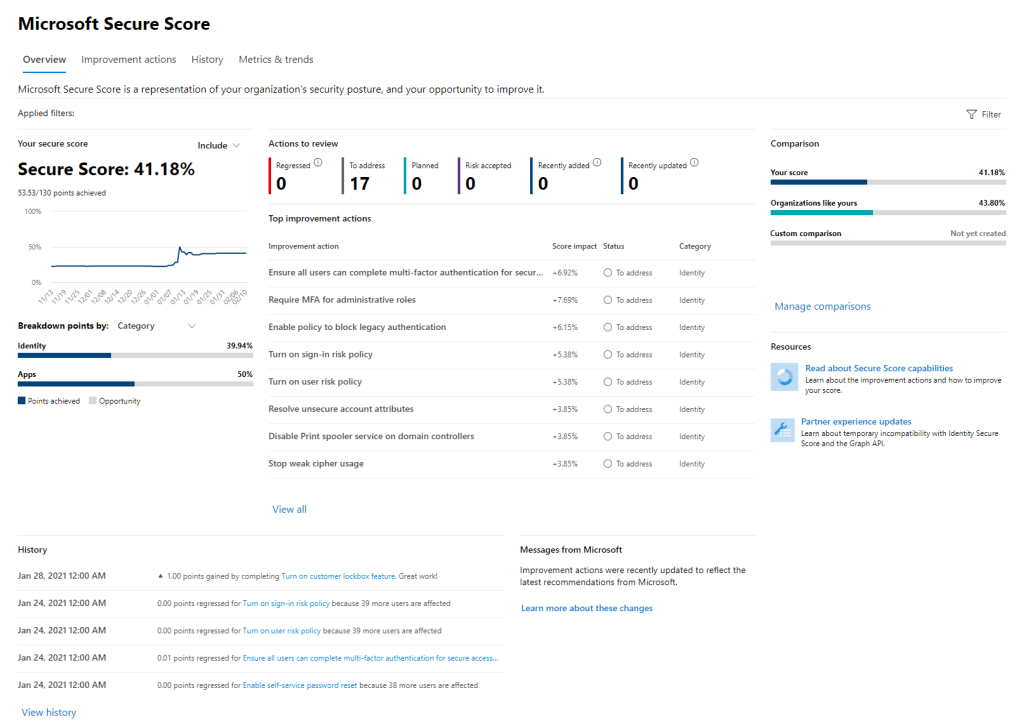Click the Identity points progress bar

pos(135,355)
